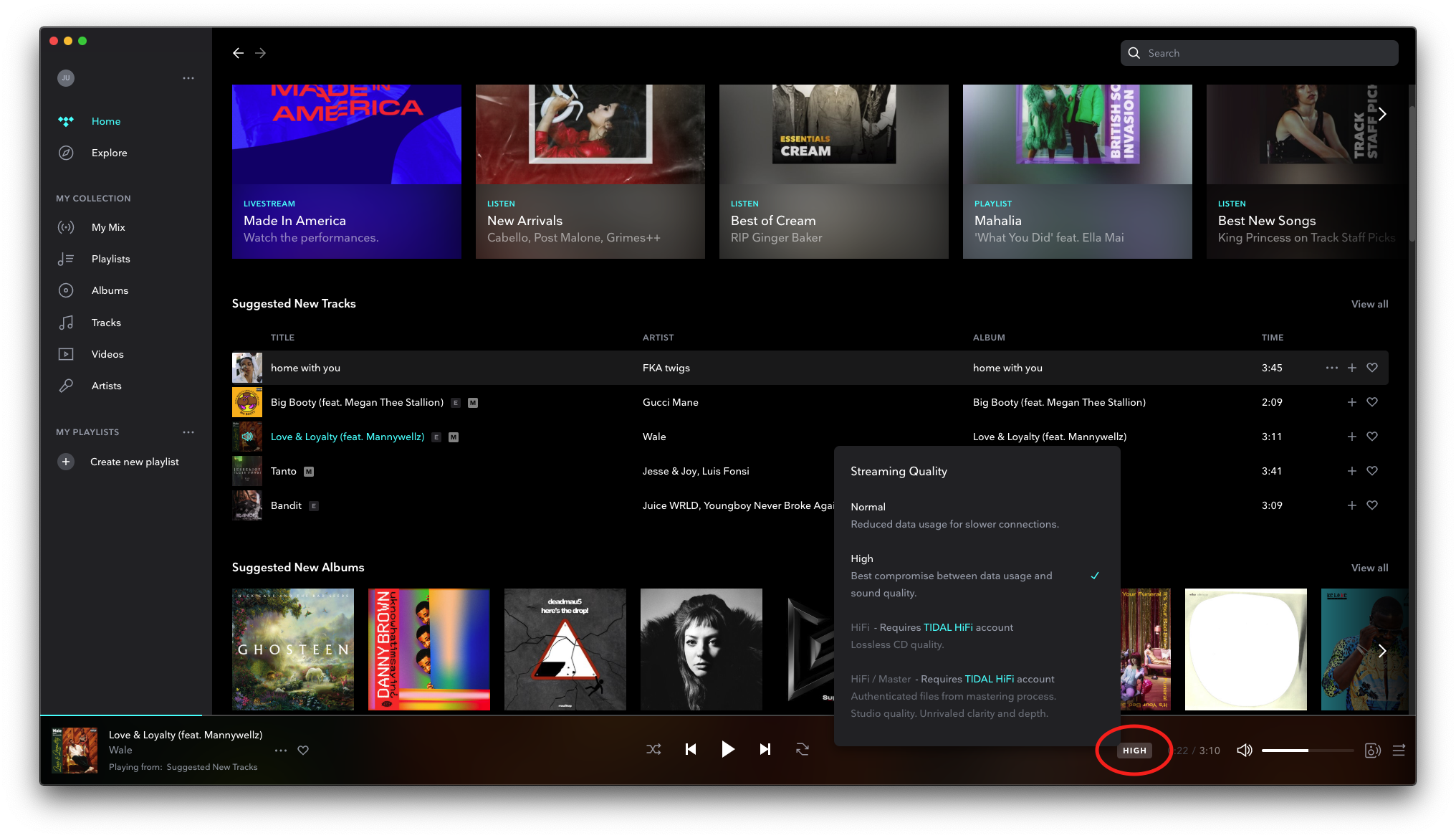Screen dimensions: 1456x838
Task: Open the Love & Loyalty track title
Action: (x=348, y=437)
